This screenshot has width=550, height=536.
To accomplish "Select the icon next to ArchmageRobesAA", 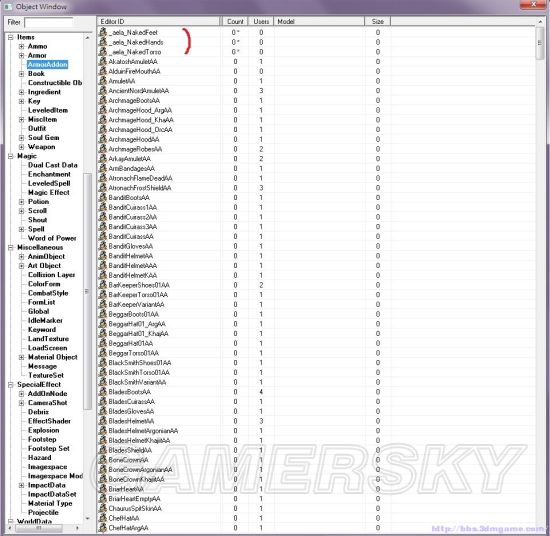I will tap(102, 149).
